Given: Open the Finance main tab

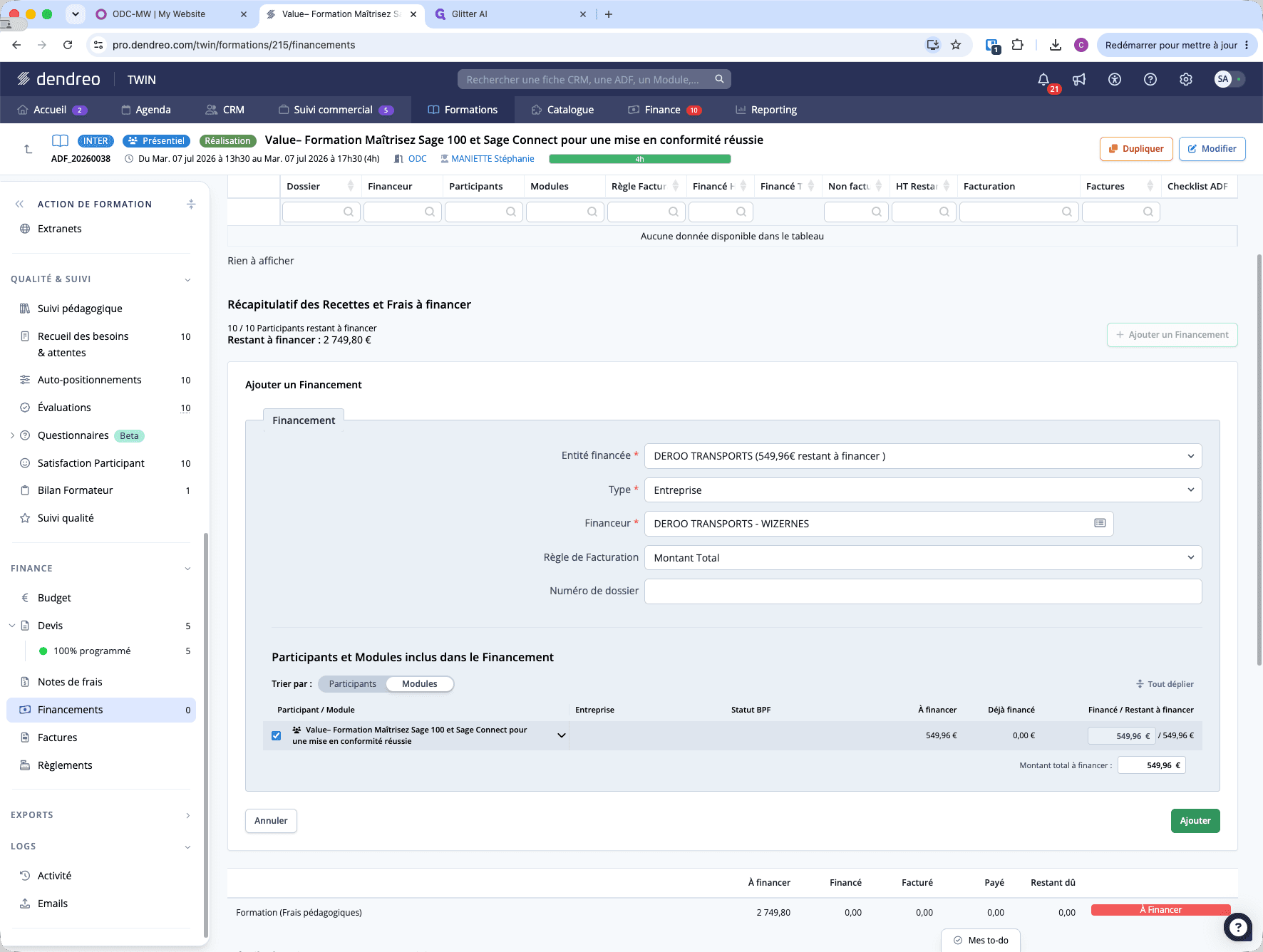Looking at the screenshot, I should tap(664, 110).
